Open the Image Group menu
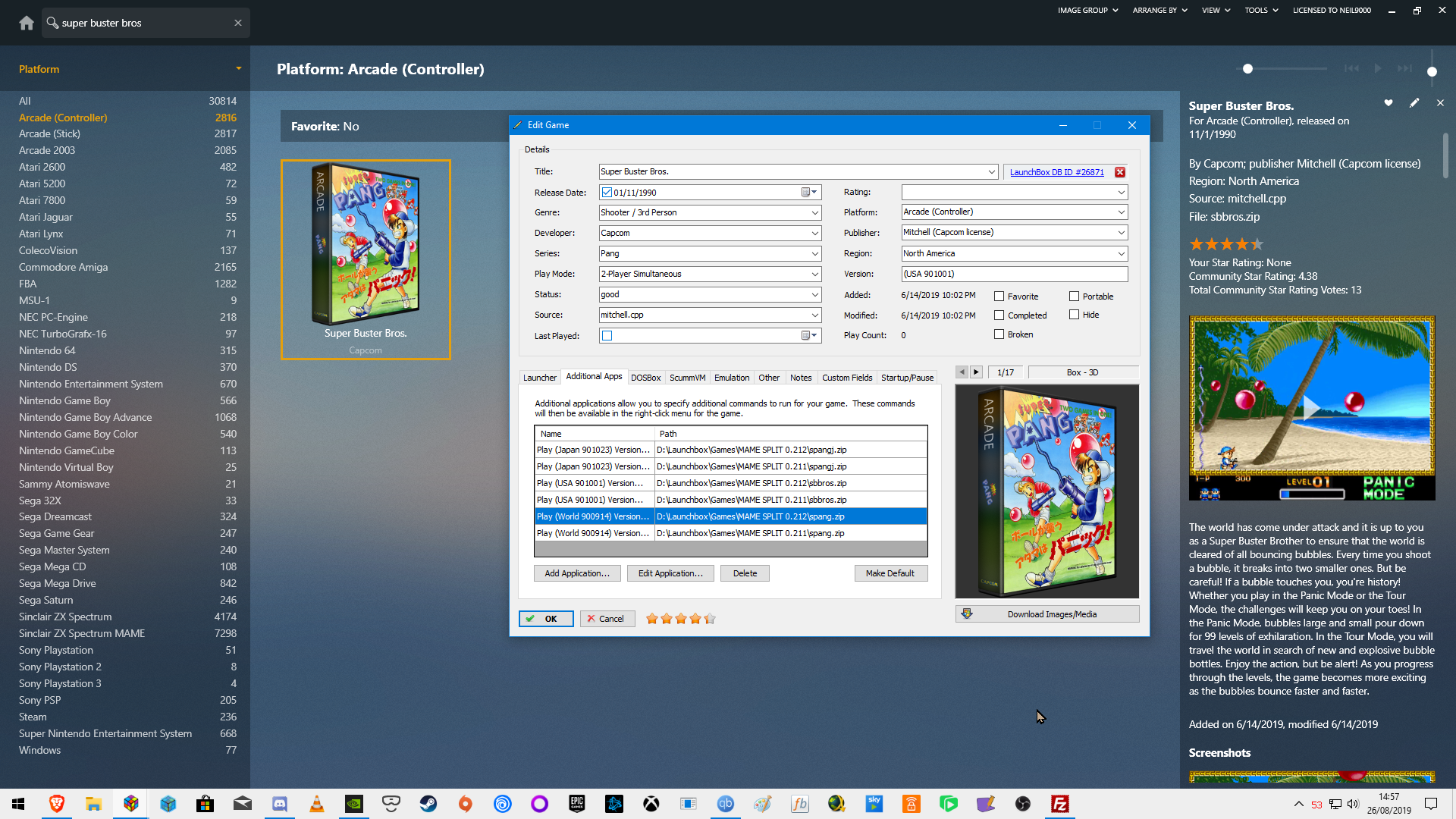1456x819 pixels. coord(1088,11)
